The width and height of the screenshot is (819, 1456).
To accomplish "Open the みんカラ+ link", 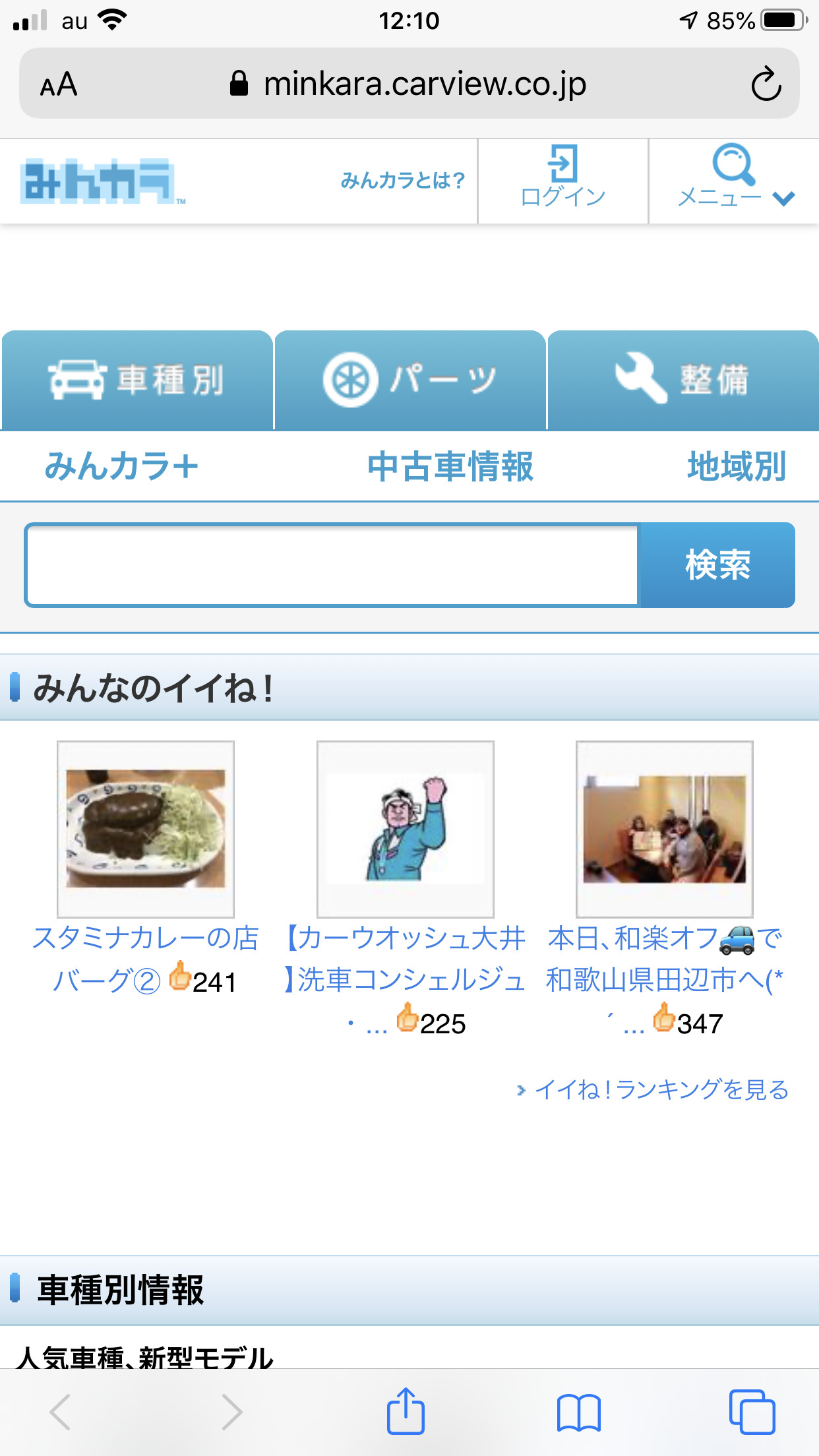I will point(122,466).
